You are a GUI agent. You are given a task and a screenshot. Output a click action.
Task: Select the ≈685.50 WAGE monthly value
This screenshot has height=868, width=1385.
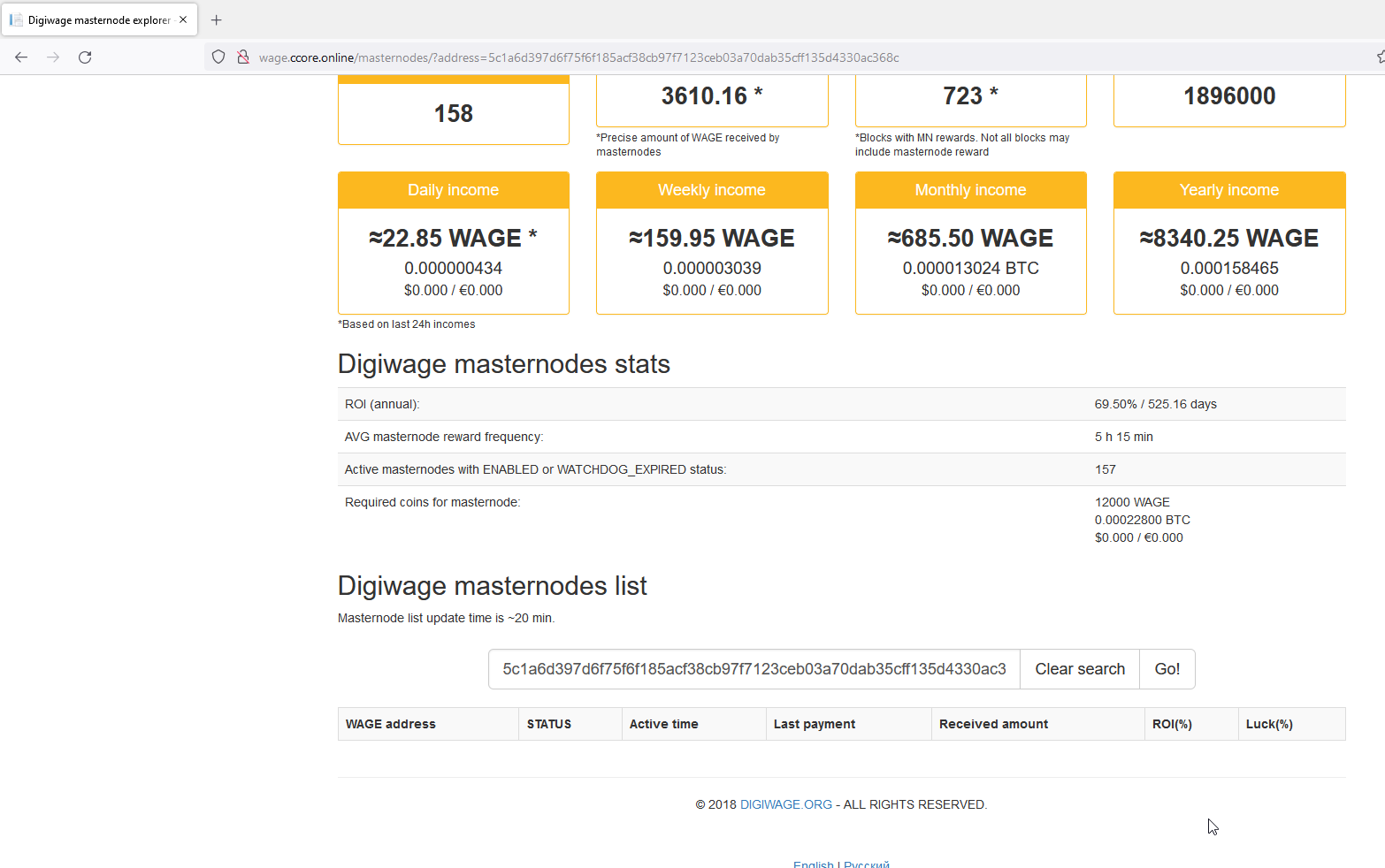pos(971,238)
